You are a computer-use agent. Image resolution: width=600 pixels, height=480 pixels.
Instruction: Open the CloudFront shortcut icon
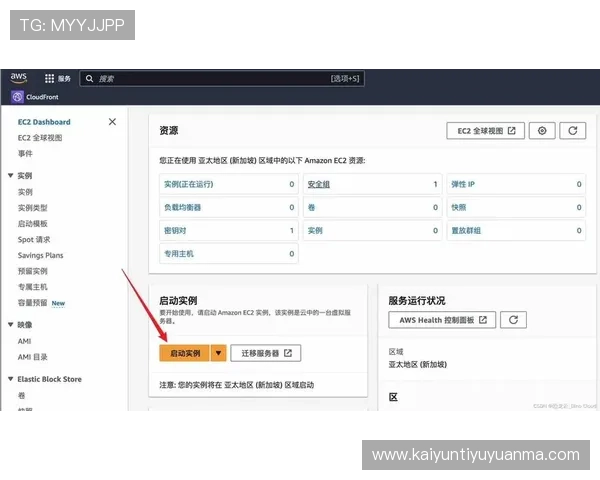pyautogui.click(x=17, y=97)
